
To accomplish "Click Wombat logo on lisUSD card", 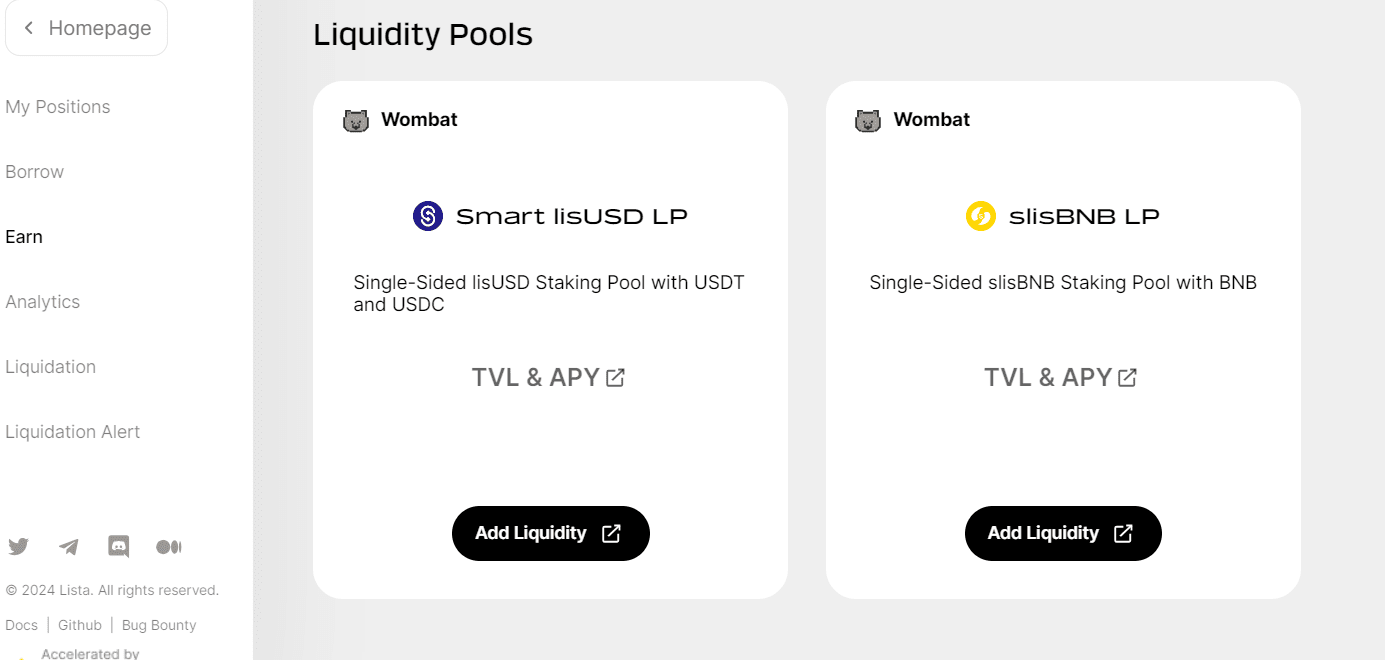I will [356, 121].
